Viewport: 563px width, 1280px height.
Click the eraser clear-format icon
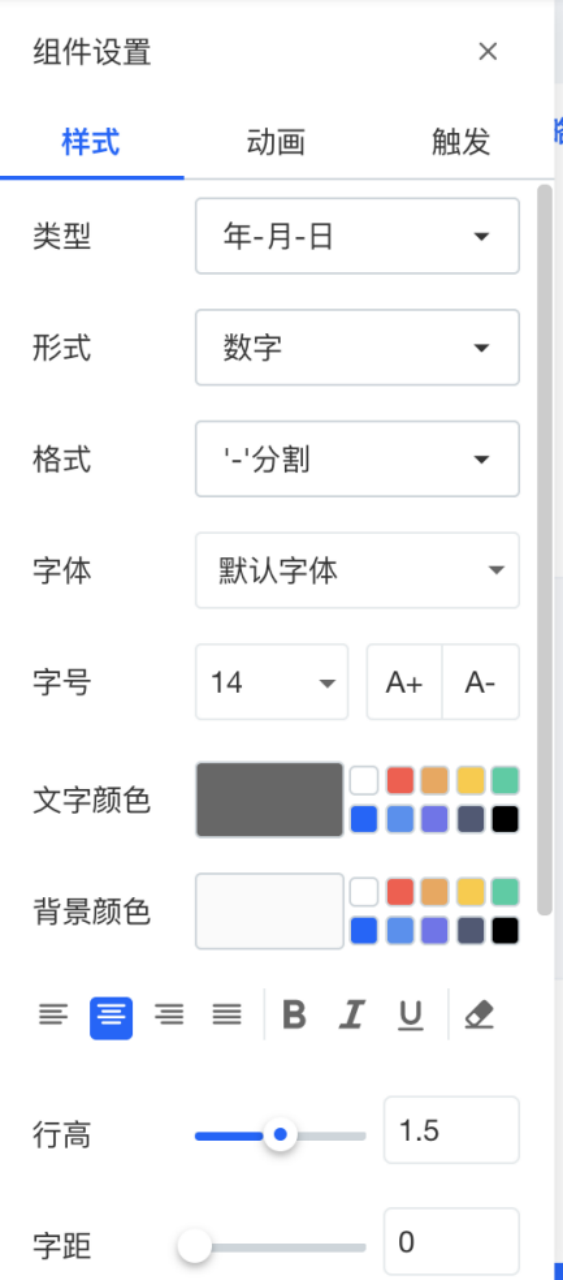(480, 1016)
